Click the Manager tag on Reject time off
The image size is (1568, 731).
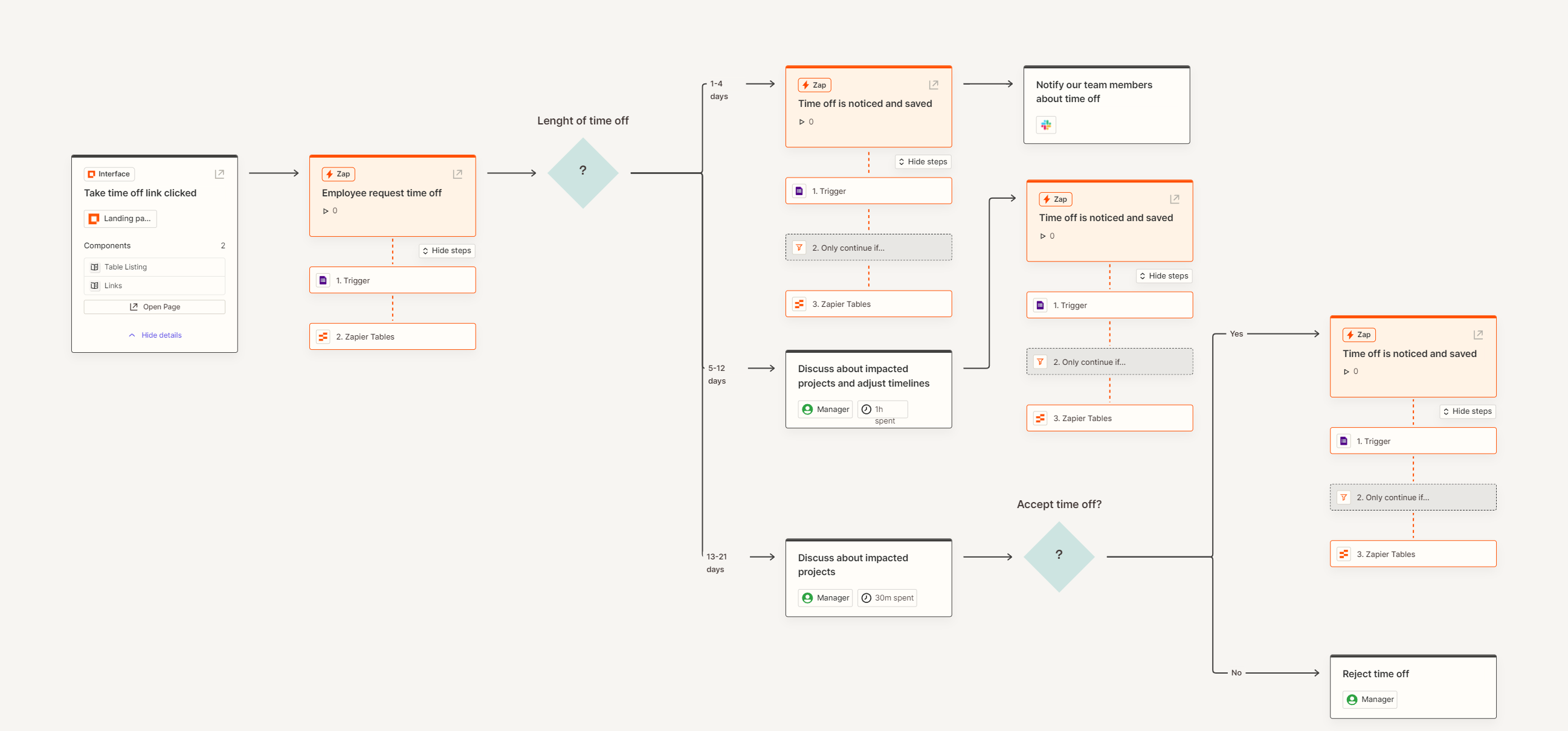(x=1370, y=700)
